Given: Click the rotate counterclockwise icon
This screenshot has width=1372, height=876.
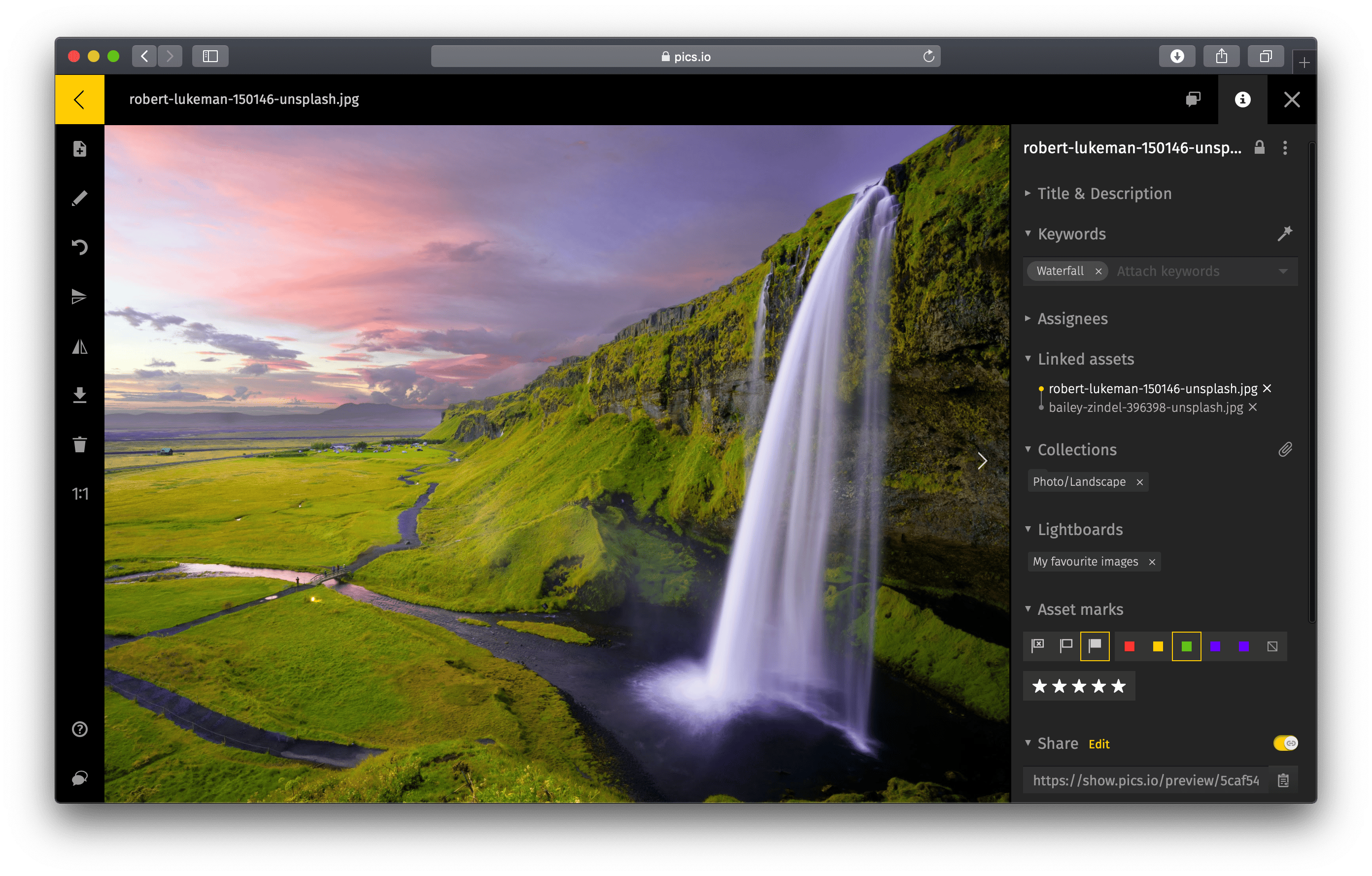Looking at the screenshot, I should coord(80,247).
